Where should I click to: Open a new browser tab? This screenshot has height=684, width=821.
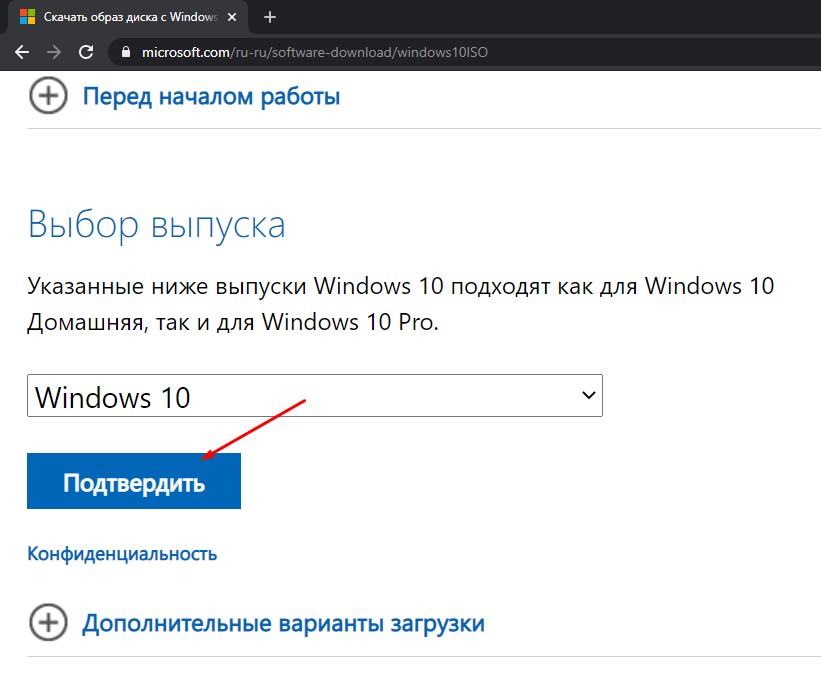(270, 17)
